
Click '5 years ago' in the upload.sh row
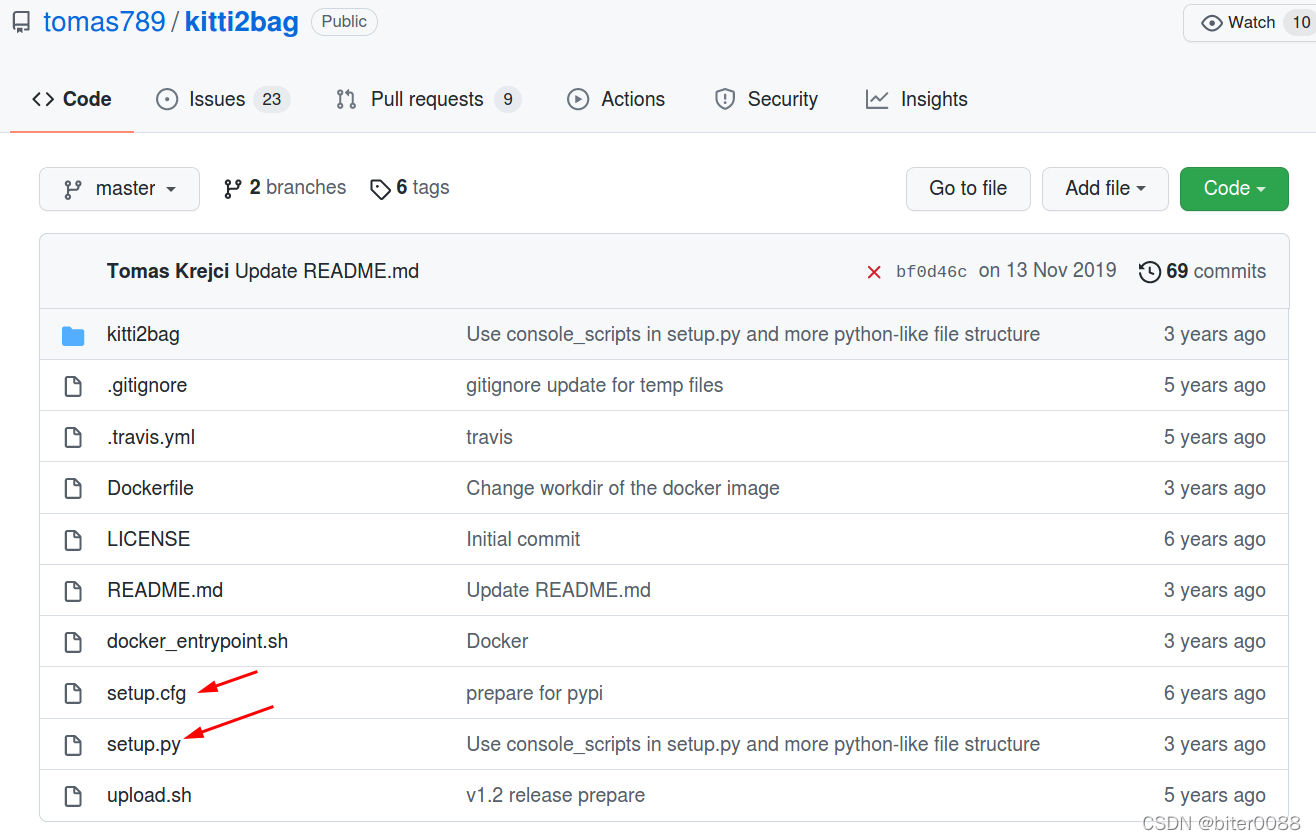[x=1215, y=795]
